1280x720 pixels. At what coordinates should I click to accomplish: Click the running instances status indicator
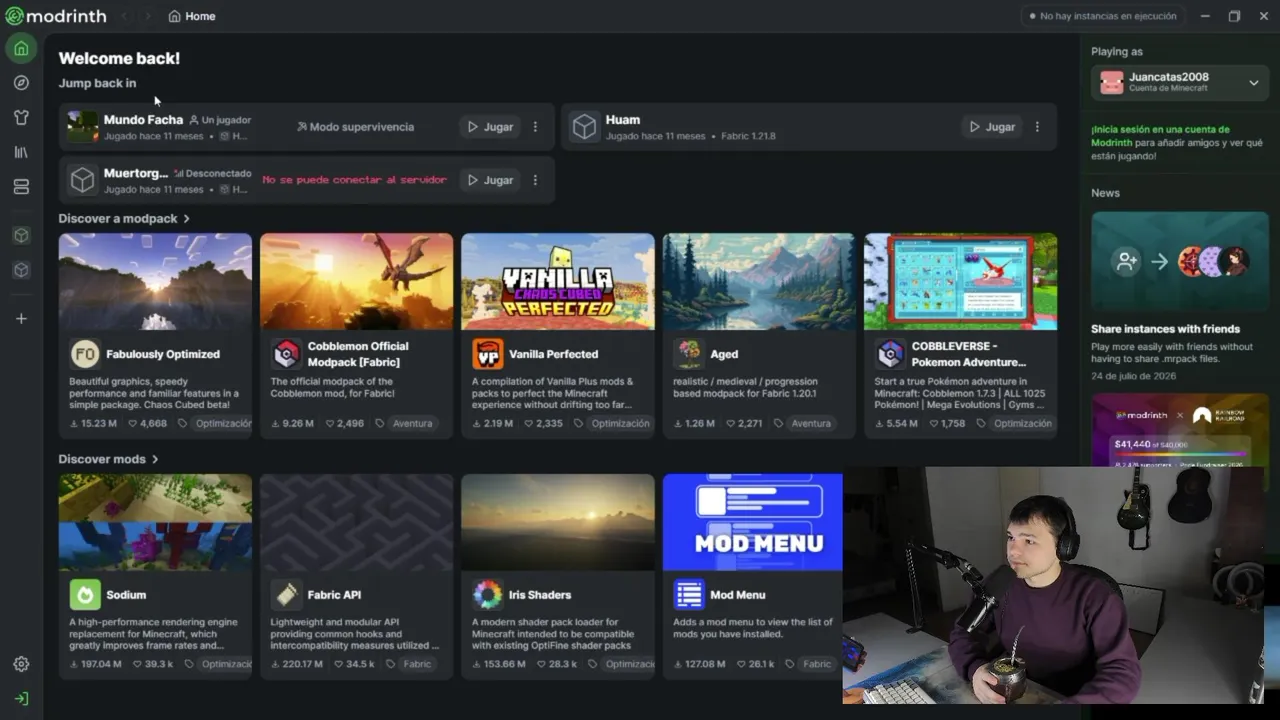tap(1102, 16)
